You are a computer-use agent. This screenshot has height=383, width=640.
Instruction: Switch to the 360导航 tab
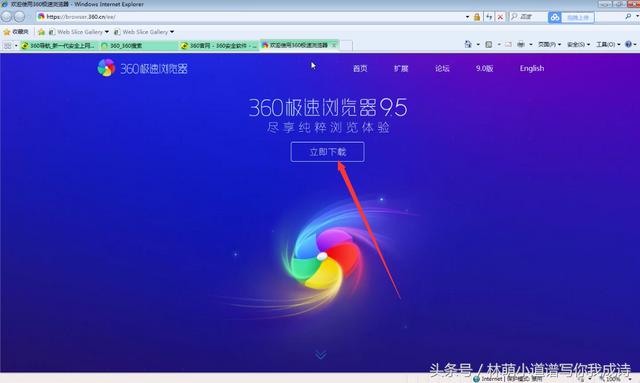pyautogui.click(x=58, y=46)
